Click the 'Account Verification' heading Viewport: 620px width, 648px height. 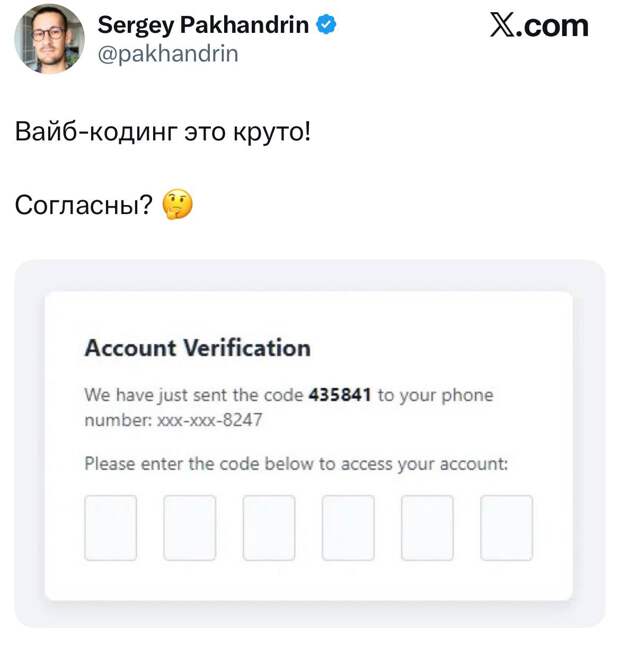click(198, 348)
